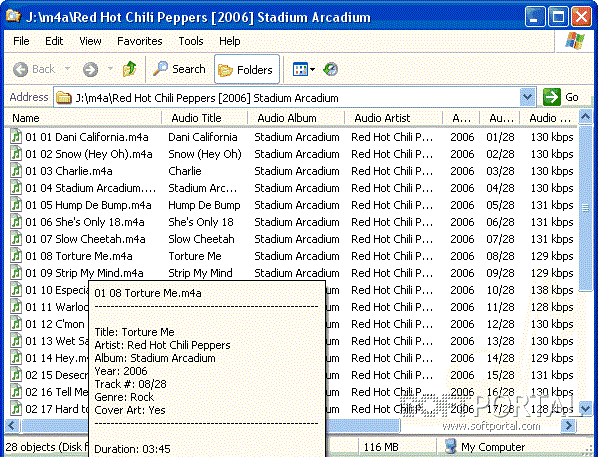Image resolution: width=598 pixels, height=457 pixels.
Task: Open the Help menu
Action: click(230, 41)
